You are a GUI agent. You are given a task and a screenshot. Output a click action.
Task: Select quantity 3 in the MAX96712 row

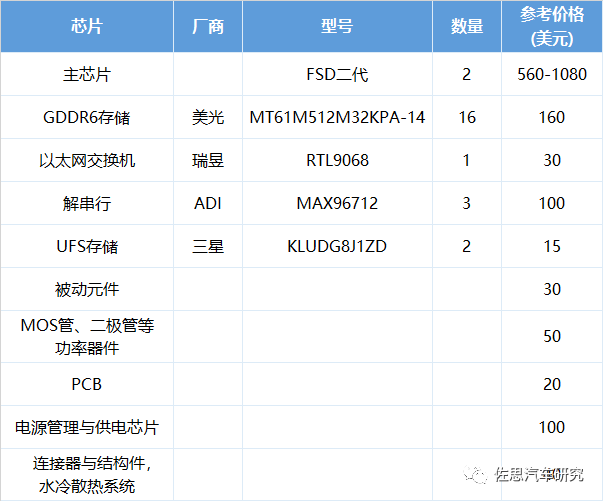467,203
